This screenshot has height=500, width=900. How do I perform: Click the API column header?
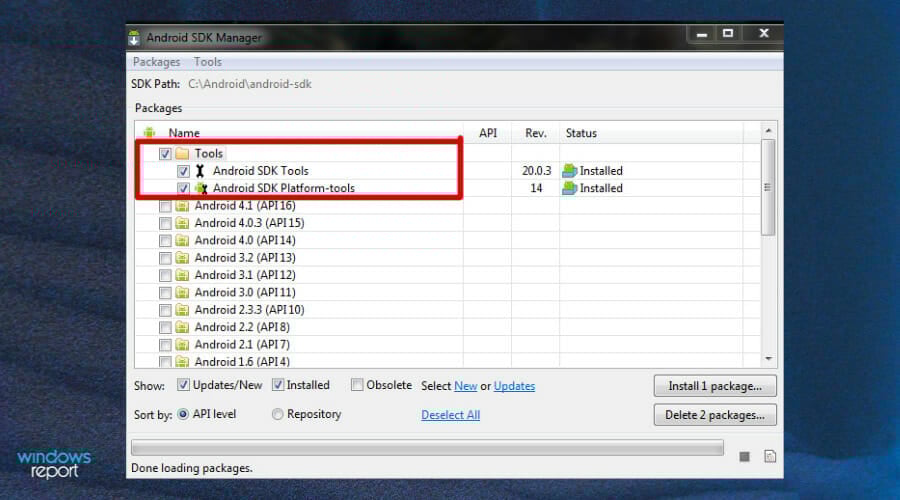[488, 133]
